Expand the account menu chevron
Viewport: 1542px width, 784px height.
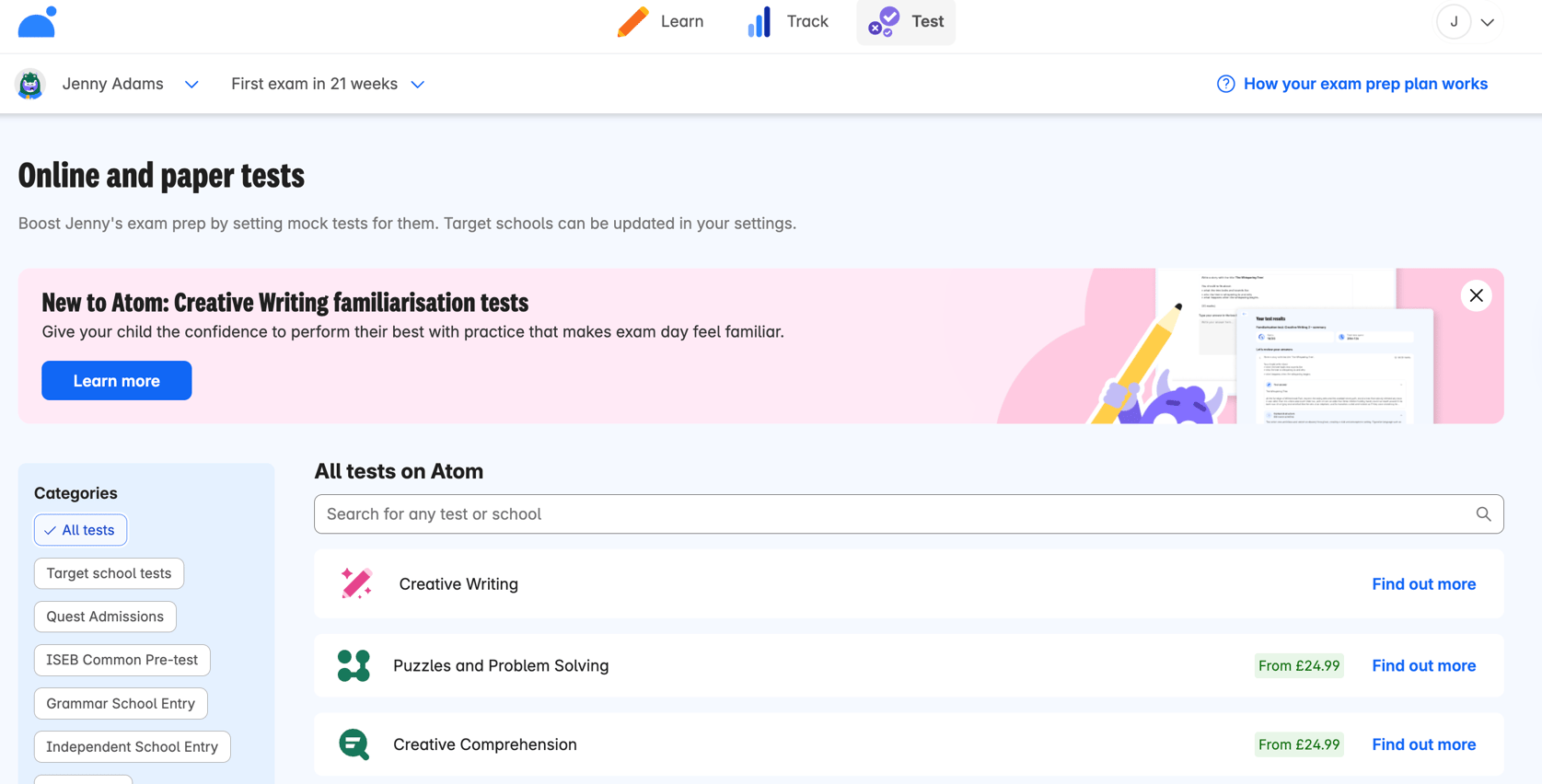(x=1488, y=22)
